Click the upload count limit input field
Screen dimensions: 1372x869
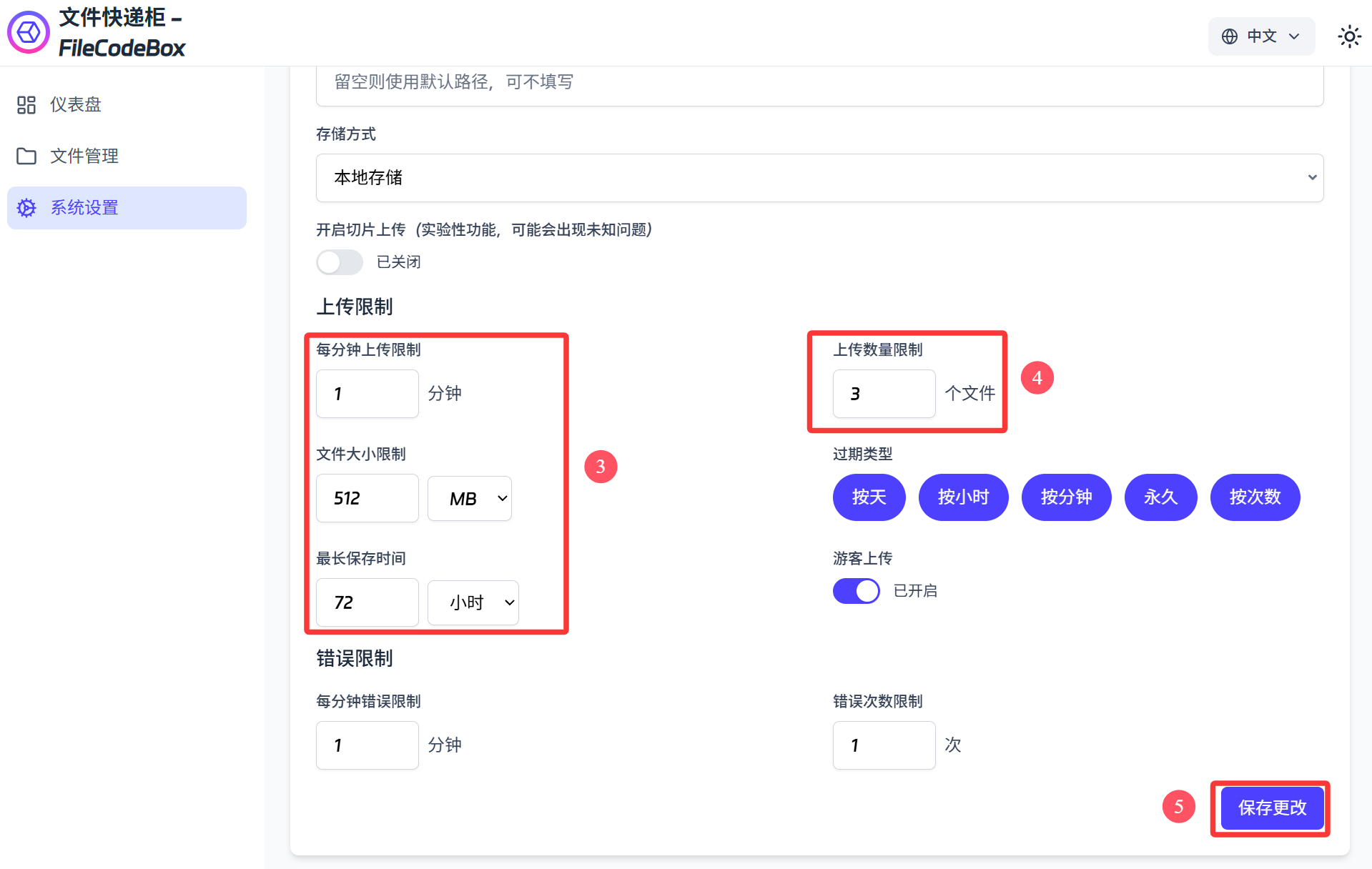pos(884,394)
